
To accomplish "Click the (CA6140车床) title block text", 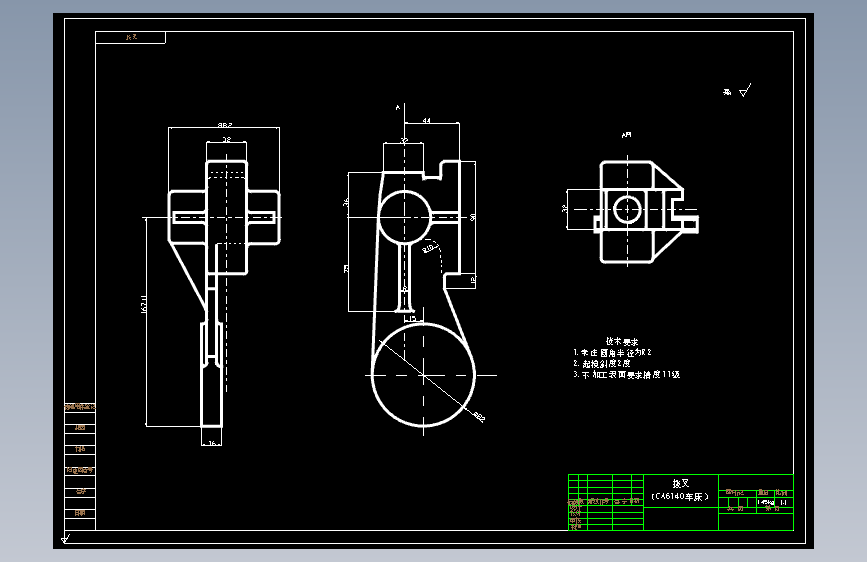I will pos(680,496).
